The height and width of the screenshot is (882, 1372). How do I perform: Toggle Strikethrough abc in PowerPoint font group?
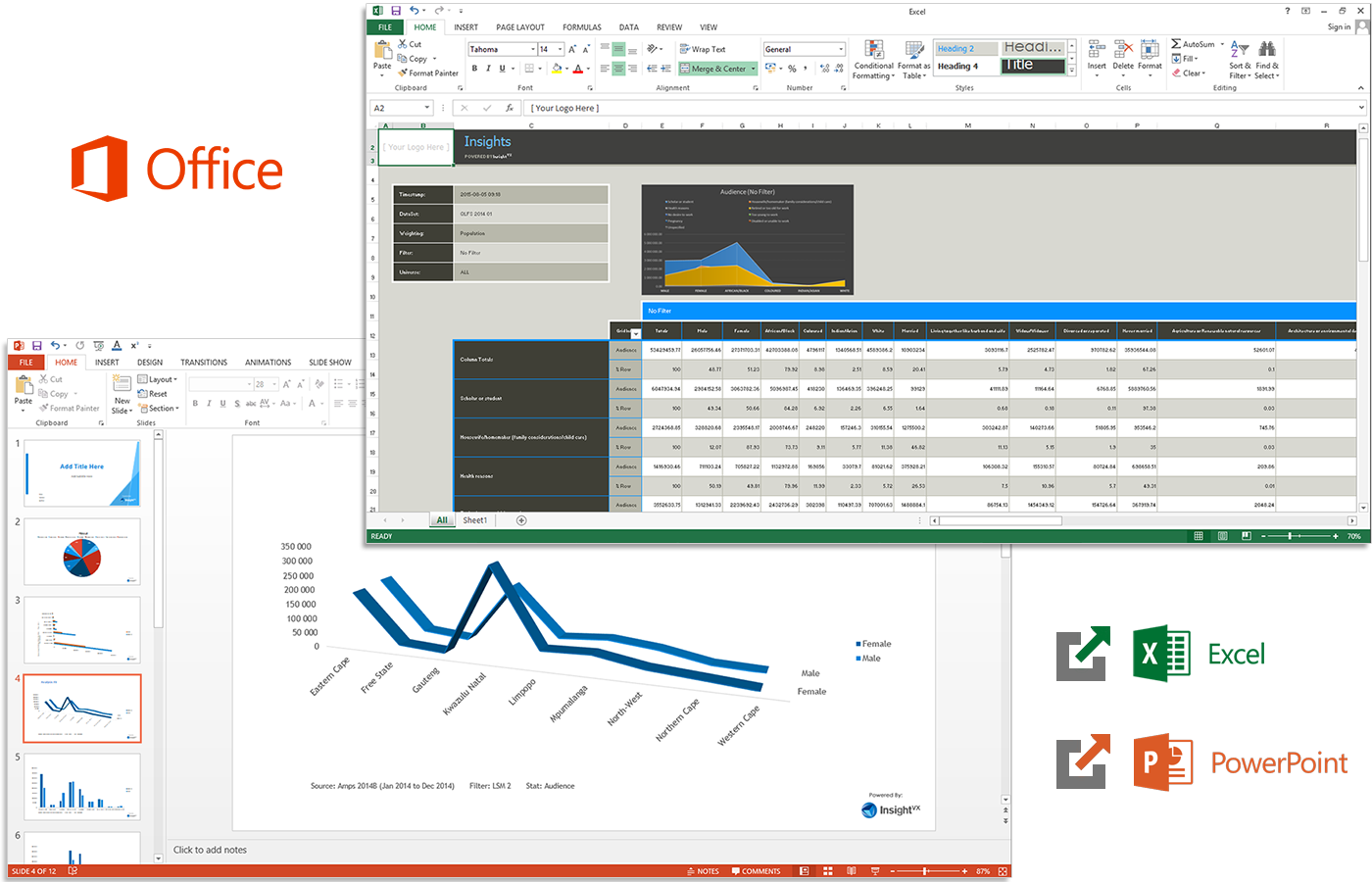251,403
